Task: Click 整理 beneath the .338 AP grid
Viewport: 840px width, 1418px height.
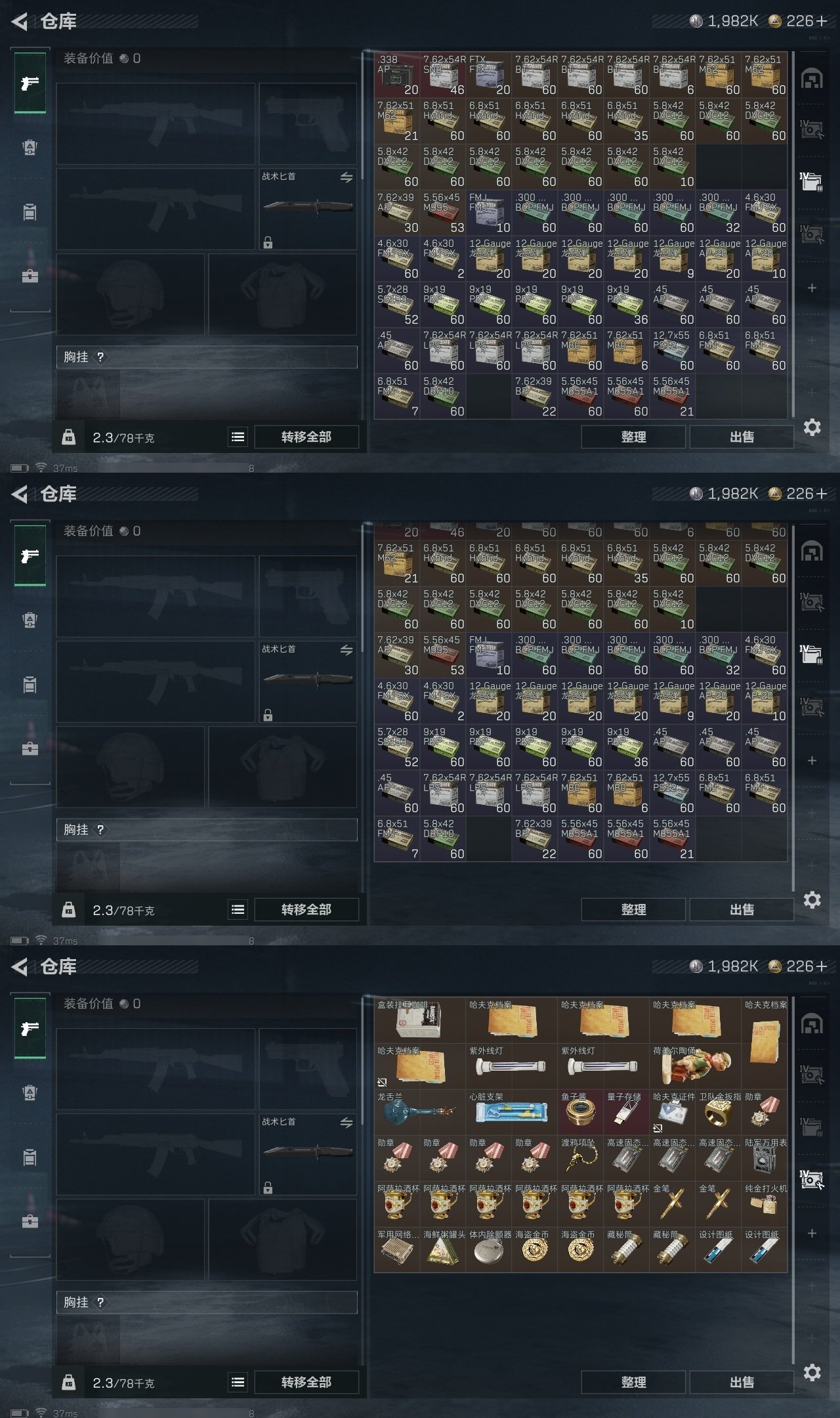Action: (x=633, y=437)
